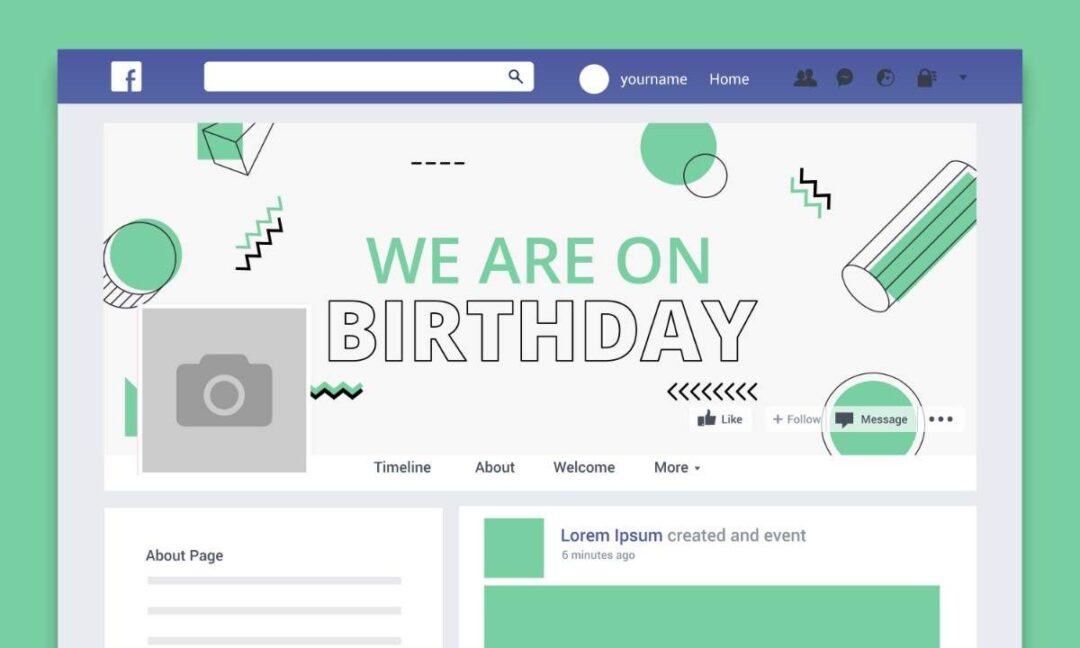Click the search magnifier icon
Viewport: 1080px width, 648px height.
click(515, 76)
